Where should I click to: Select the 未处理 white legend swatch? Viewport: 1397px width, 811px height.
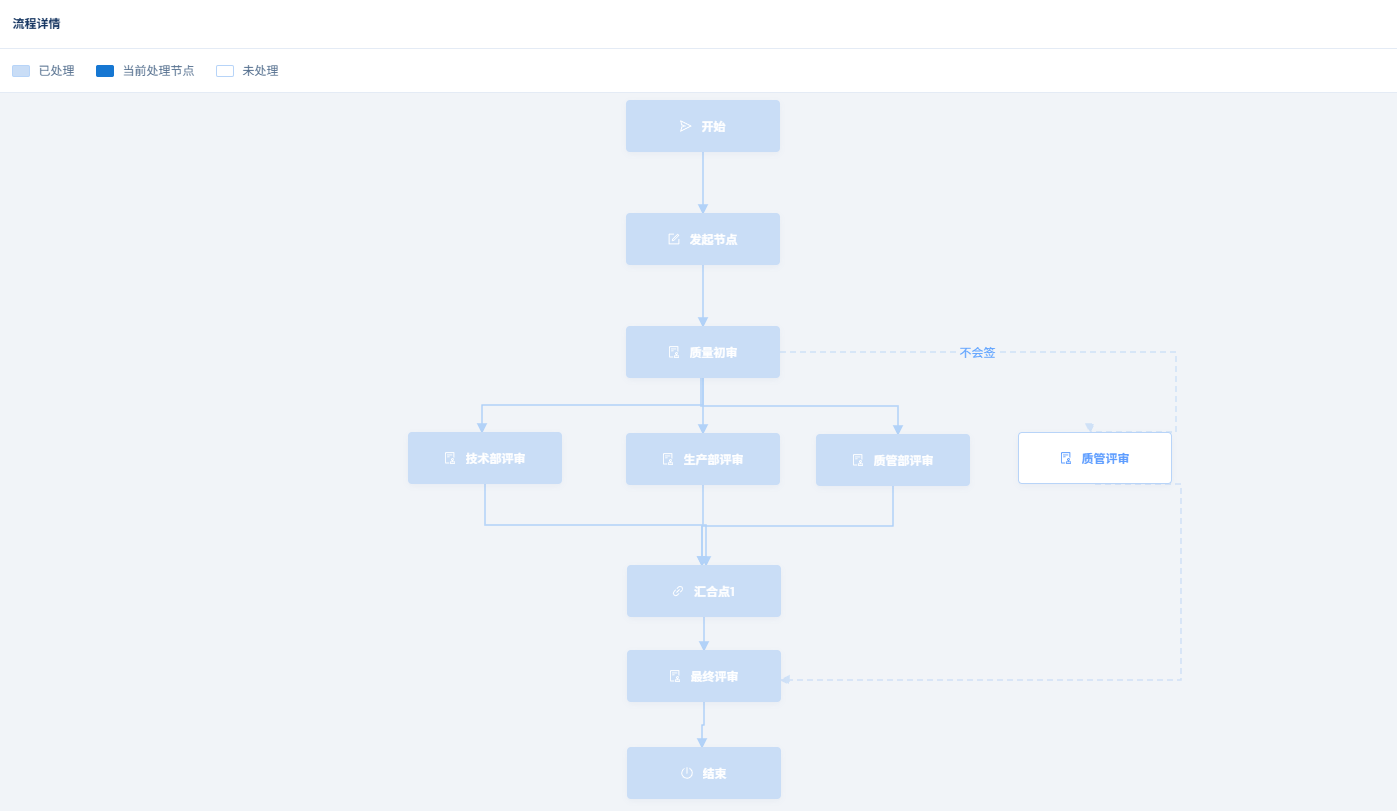tap(225, 71)
